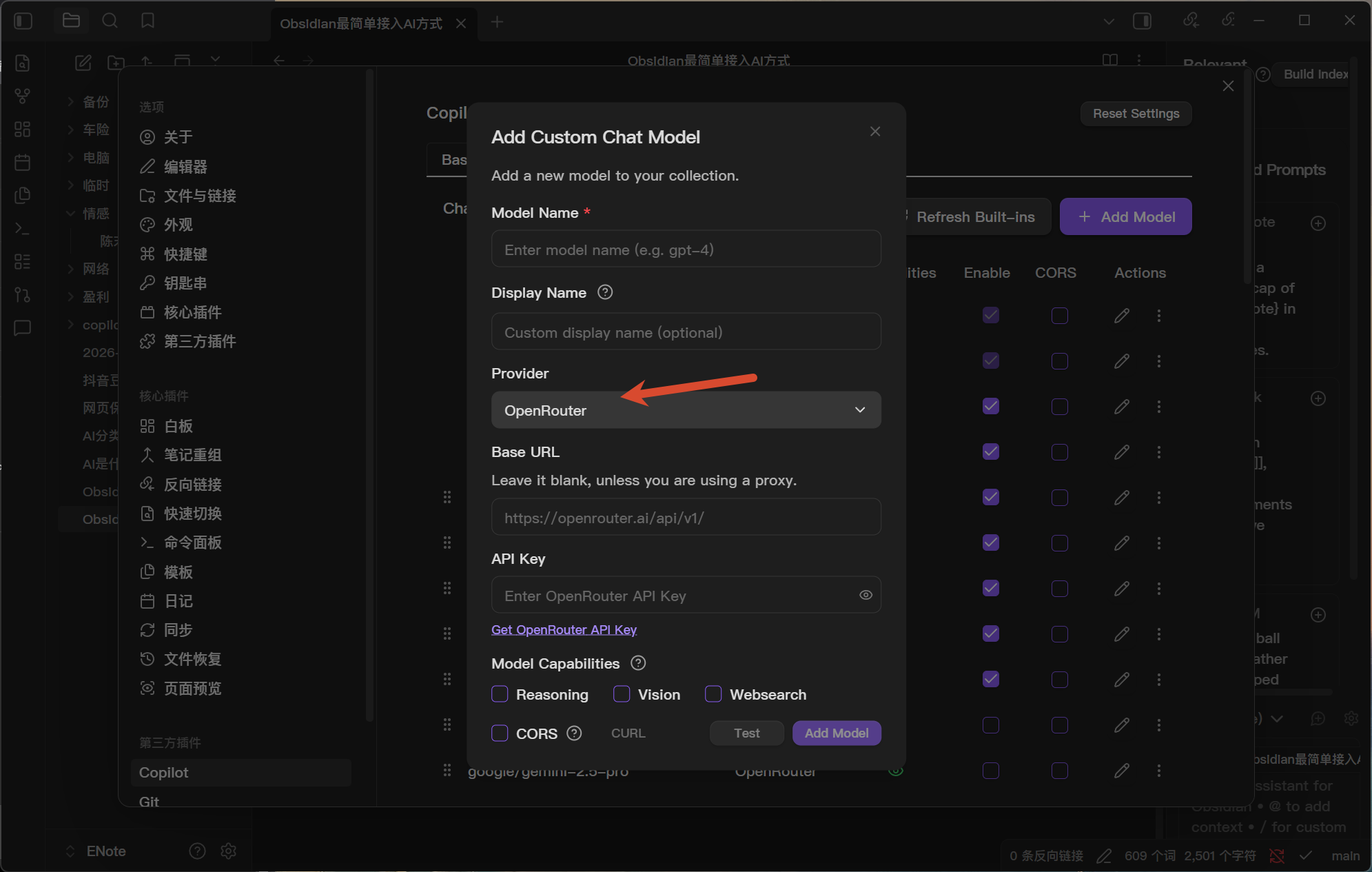
Task: Open the tab list dropdown chevron
Action: [x=1109, y=21]
